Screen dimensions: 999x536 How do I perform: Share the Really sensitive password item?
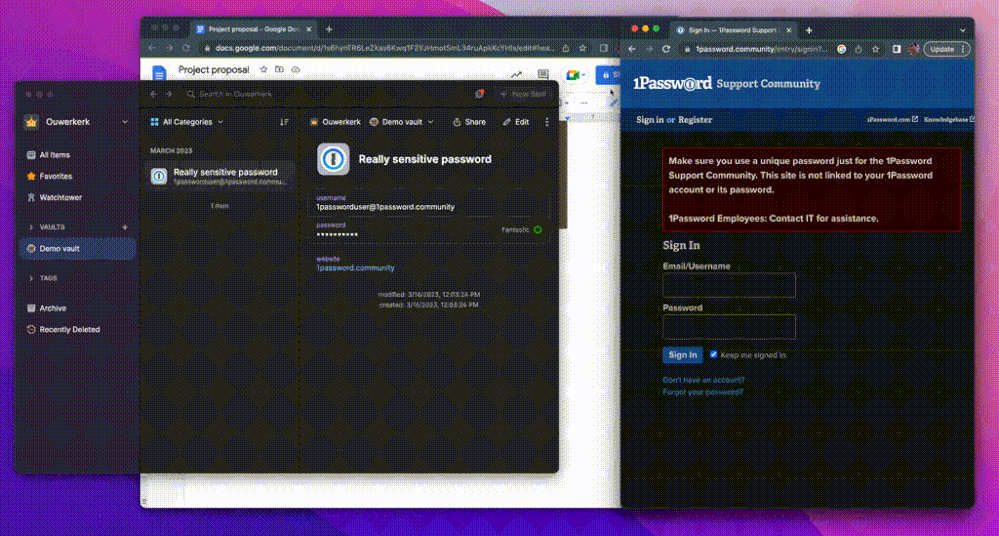470,122
